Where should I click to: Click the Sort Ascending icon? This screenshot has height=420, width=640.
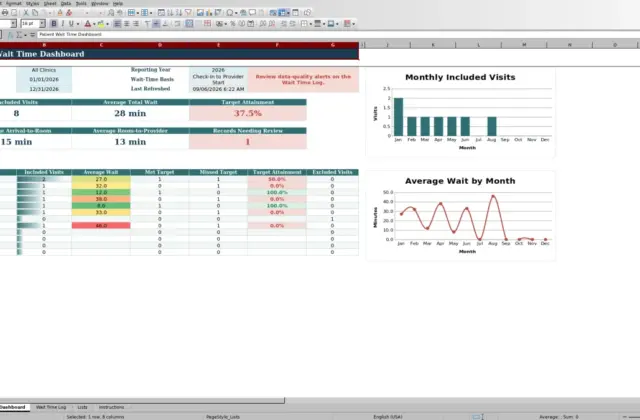point(170,13)
